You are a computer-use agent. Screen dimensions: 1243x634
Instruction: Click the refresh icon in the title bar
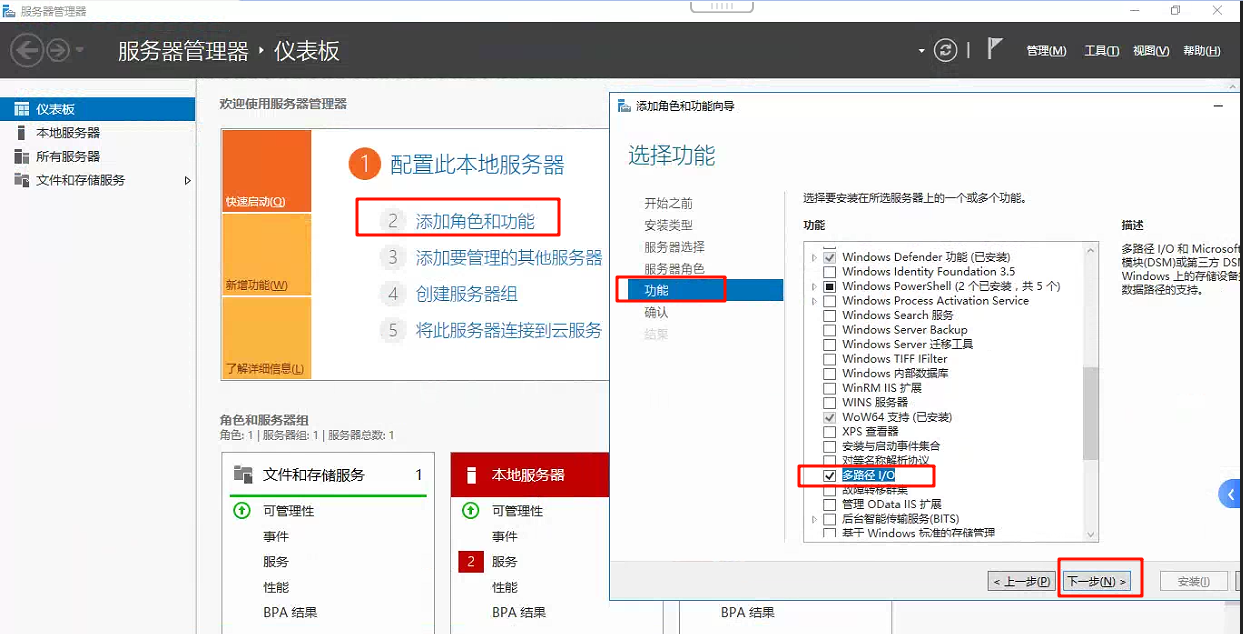945,49
